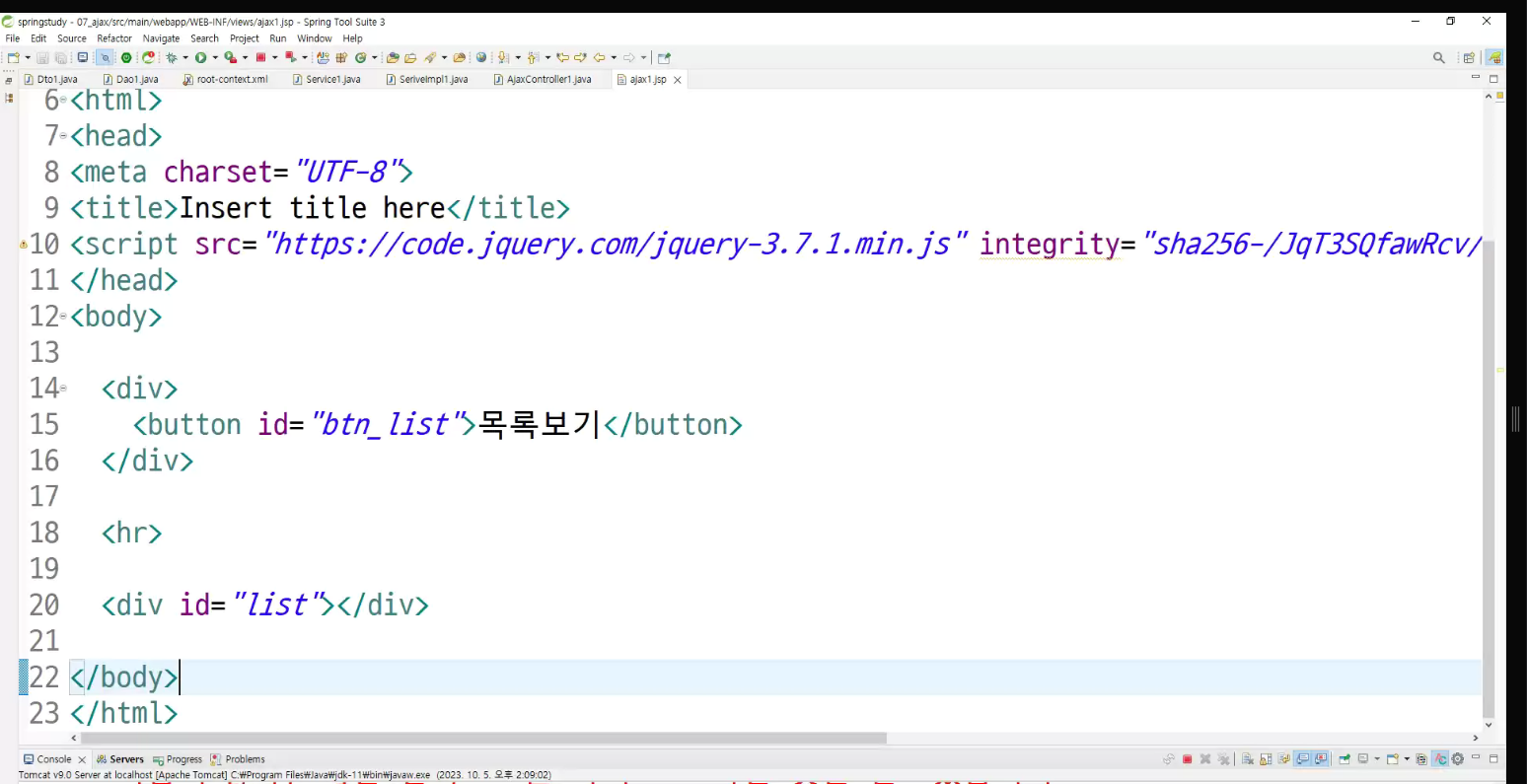Open the Web Browser globe icon

pyautogui.click(x=480, y=57)
